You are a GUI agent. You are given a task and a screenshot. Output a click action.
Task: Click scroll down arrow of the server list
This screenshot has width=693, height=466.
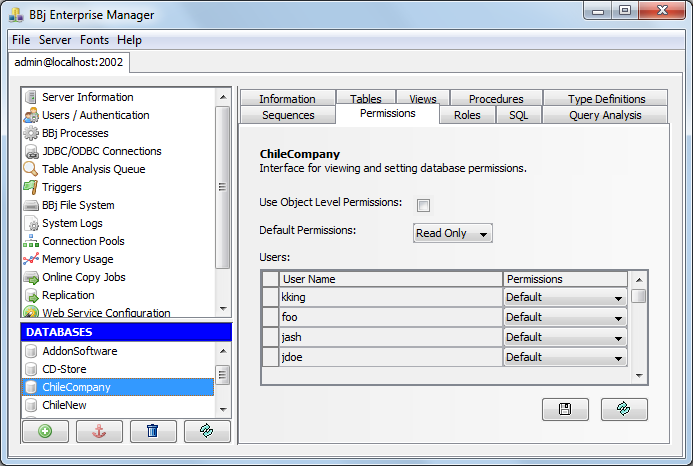(x=223, y=309)
